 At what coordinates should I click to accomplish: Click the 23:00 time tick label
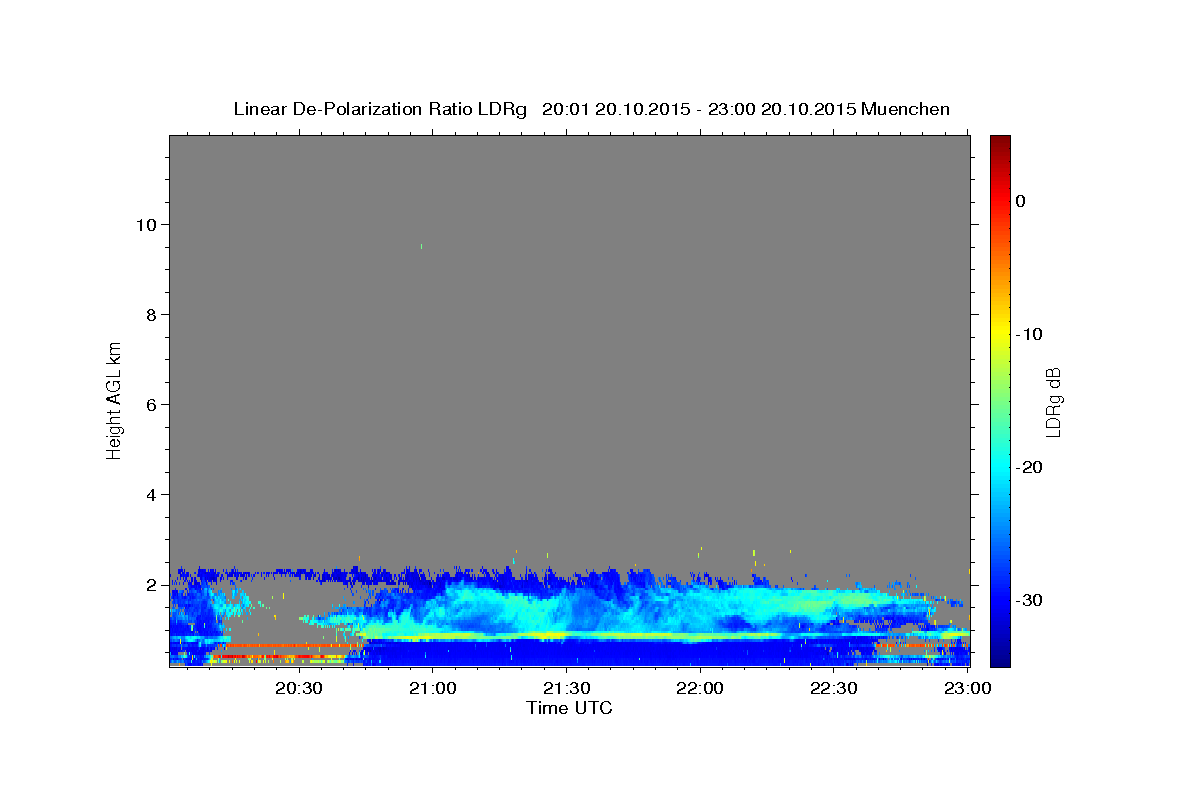coord(968,688)
